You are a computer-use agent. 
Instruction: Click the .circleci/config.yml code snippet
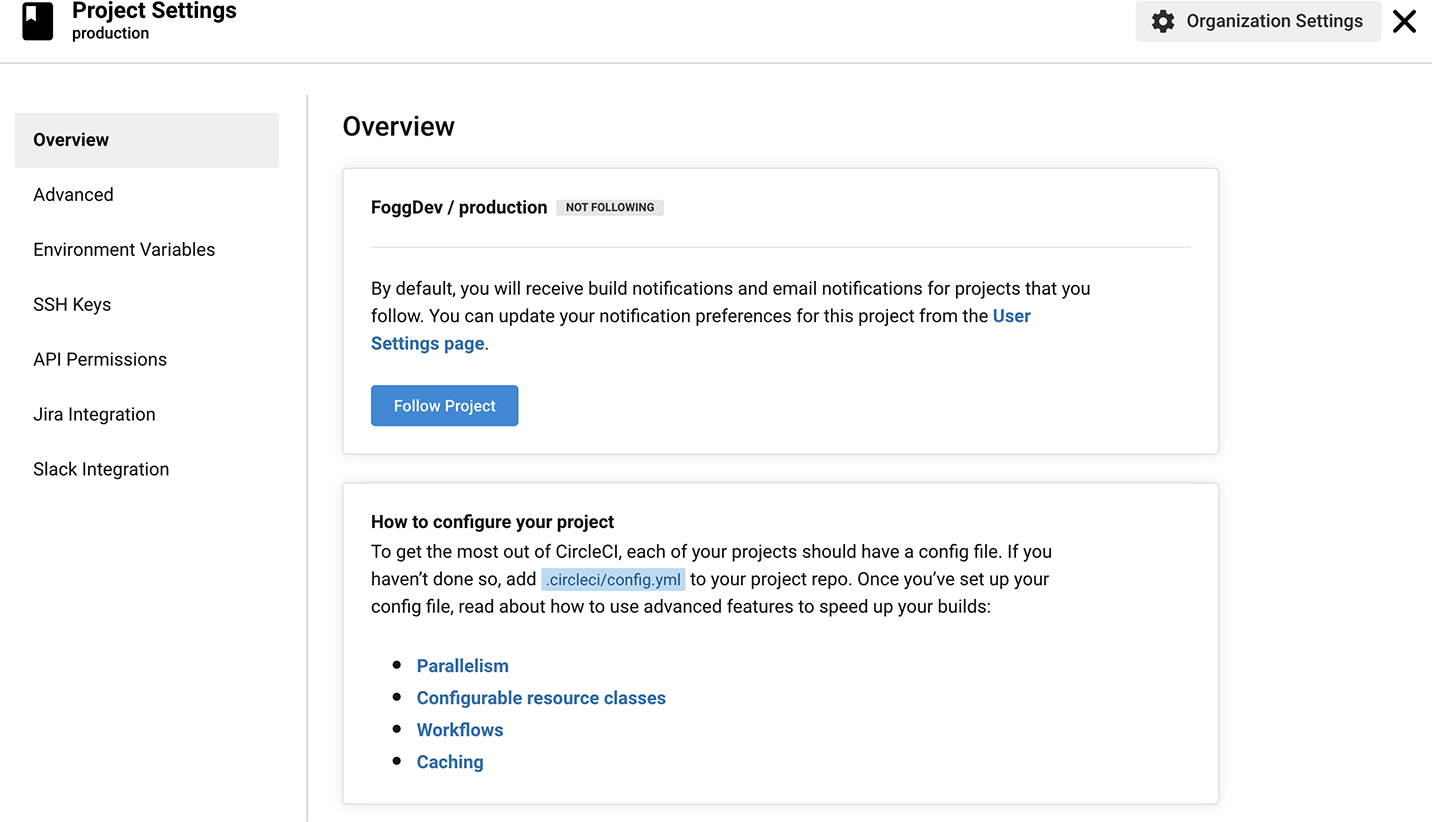[613, 580]
